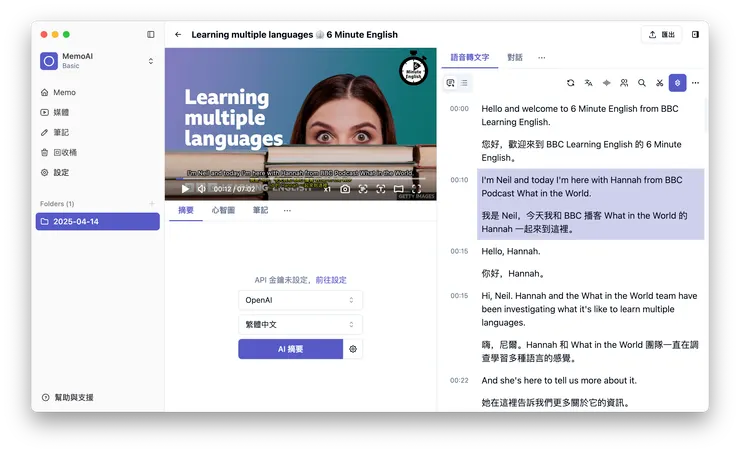The height and width of the screenshot is (453, 740).
Task: Jump to timestamp 00:00
Action: (x=459, y=109)
